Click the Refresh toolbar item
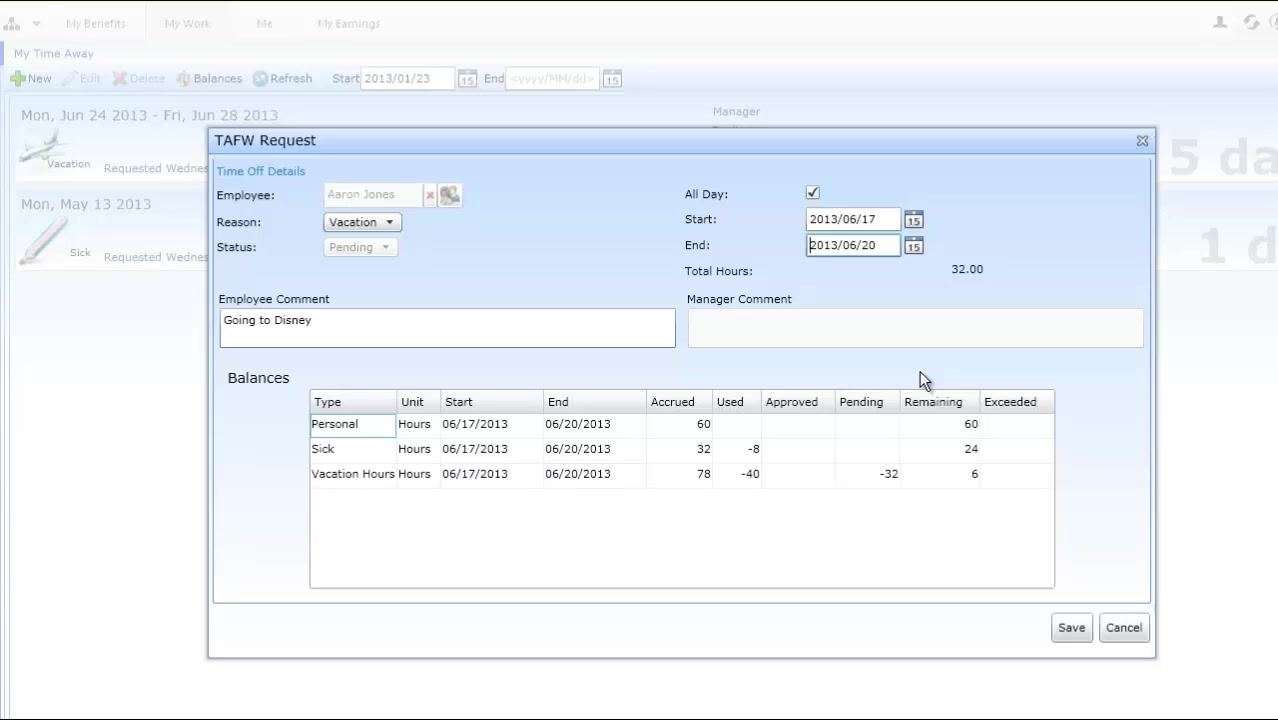The image size is (1278, 720). click(x=282, y=78)
